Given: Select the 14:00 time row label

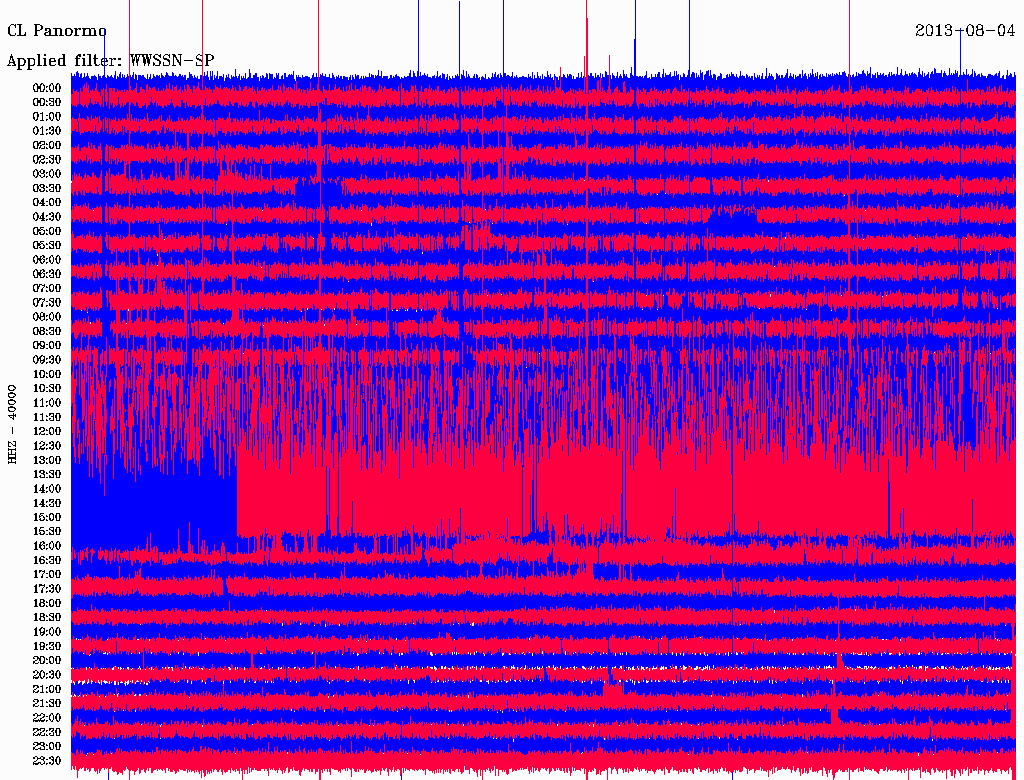Looking at the screenshot, I should tap(47, 489).
